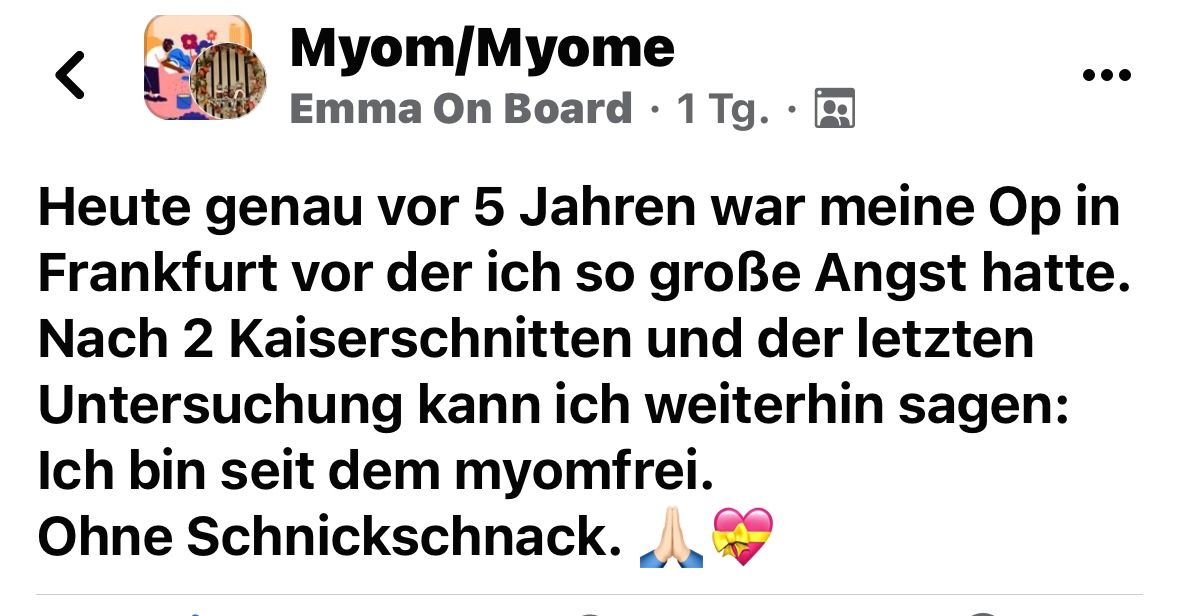
Task: Tap the word 'Kaiserschnitten' in the post
Action: 430,338
